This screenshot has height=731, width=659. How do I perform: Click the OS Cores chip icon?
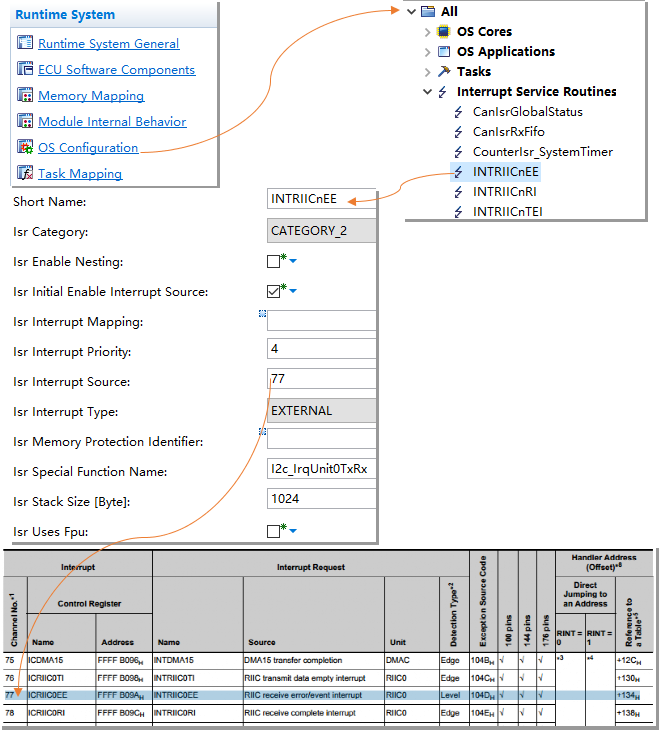click(x=443, y=32)
